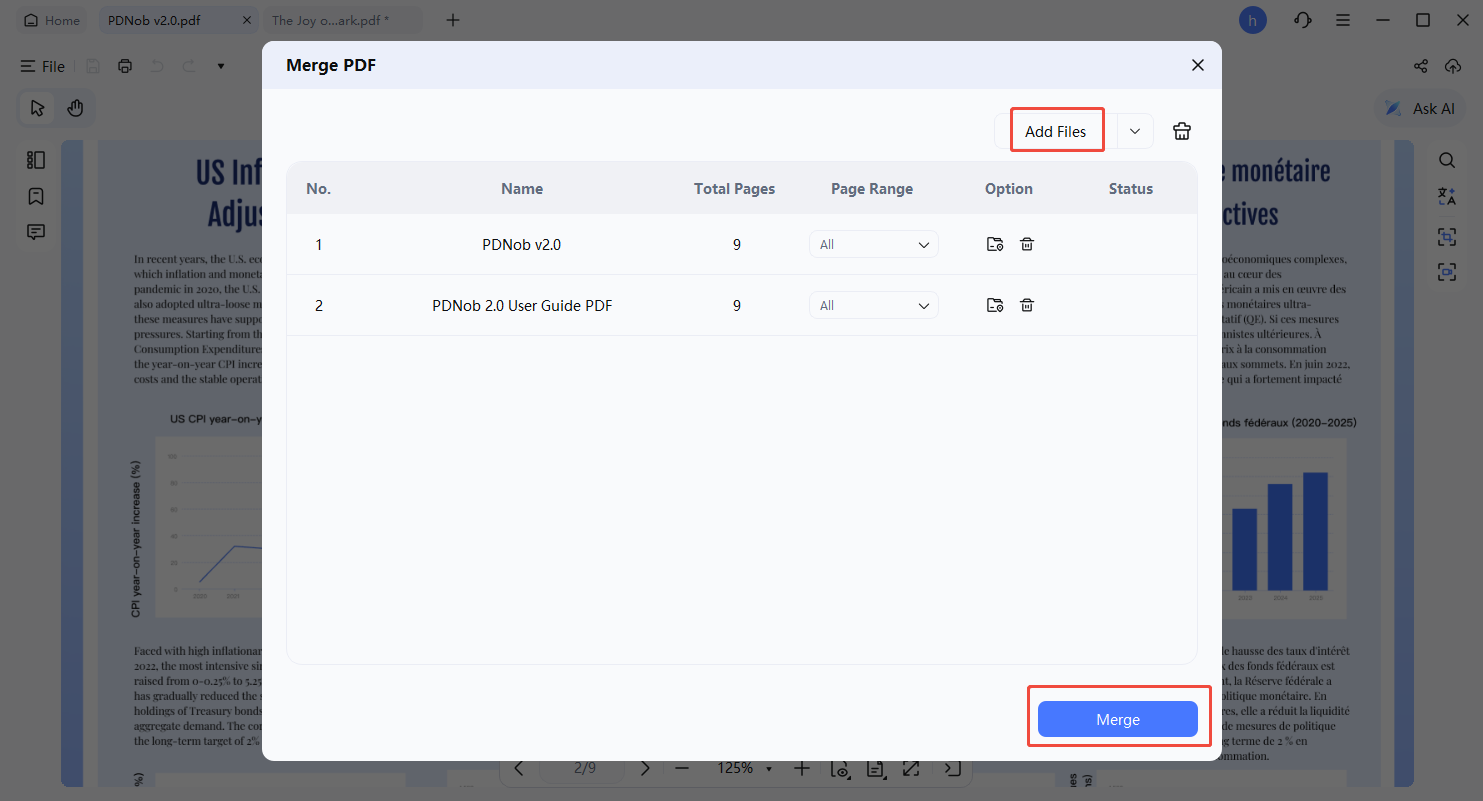Open the Comments panel
This screenshot has width=1483, height=801.
click(36, 232)
